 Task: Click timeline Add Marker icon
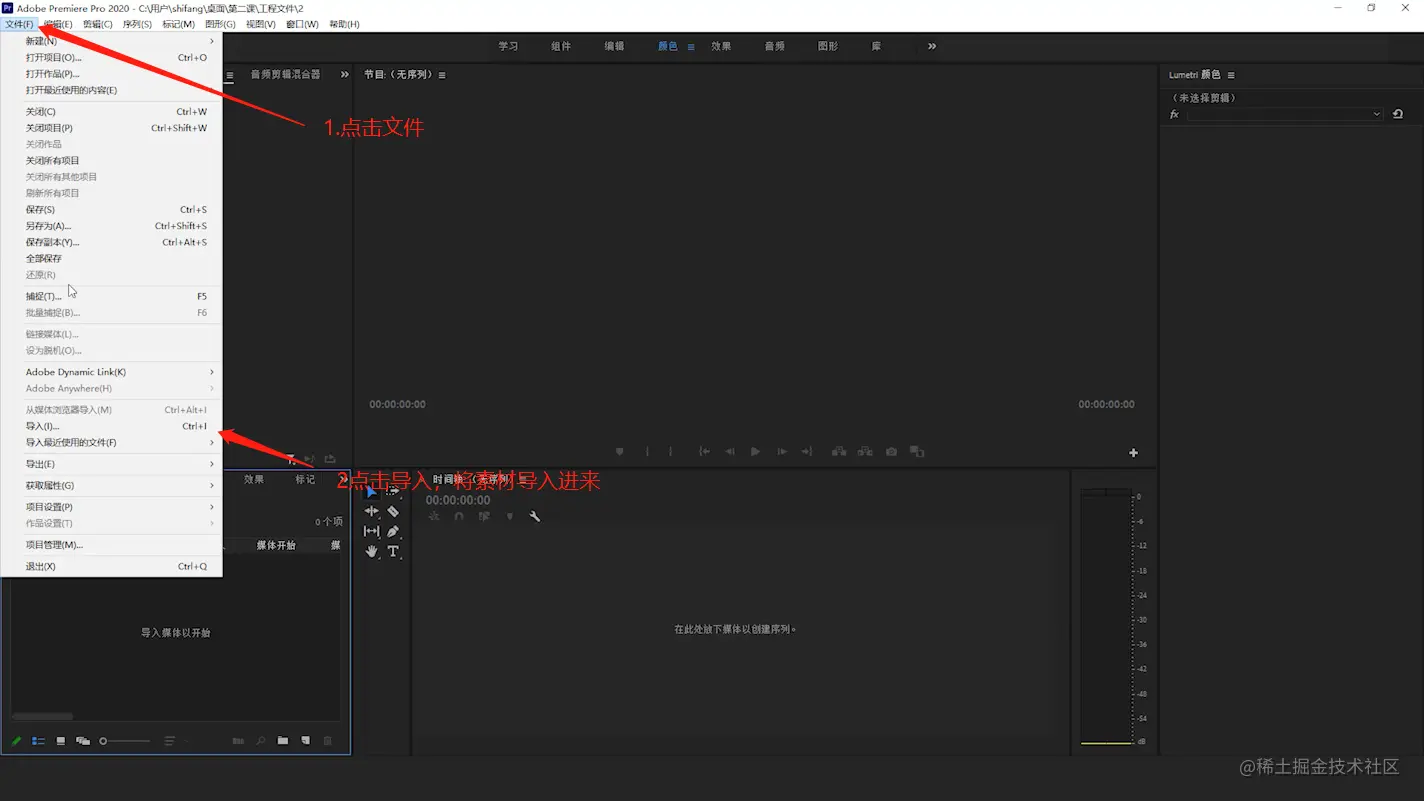tap(510, 516)
